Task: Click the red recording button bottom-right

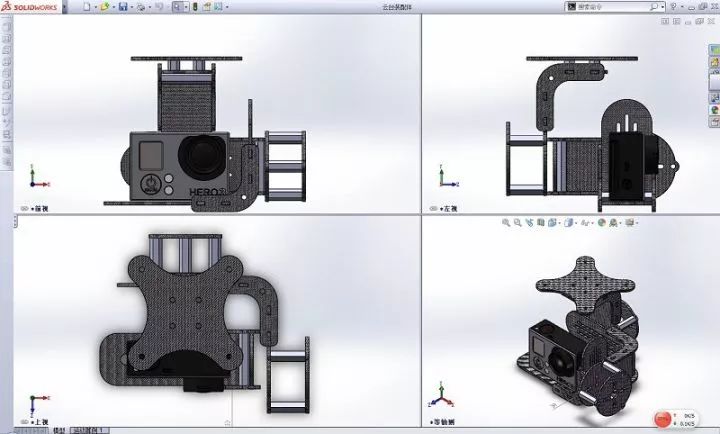Action: (663, 419)
